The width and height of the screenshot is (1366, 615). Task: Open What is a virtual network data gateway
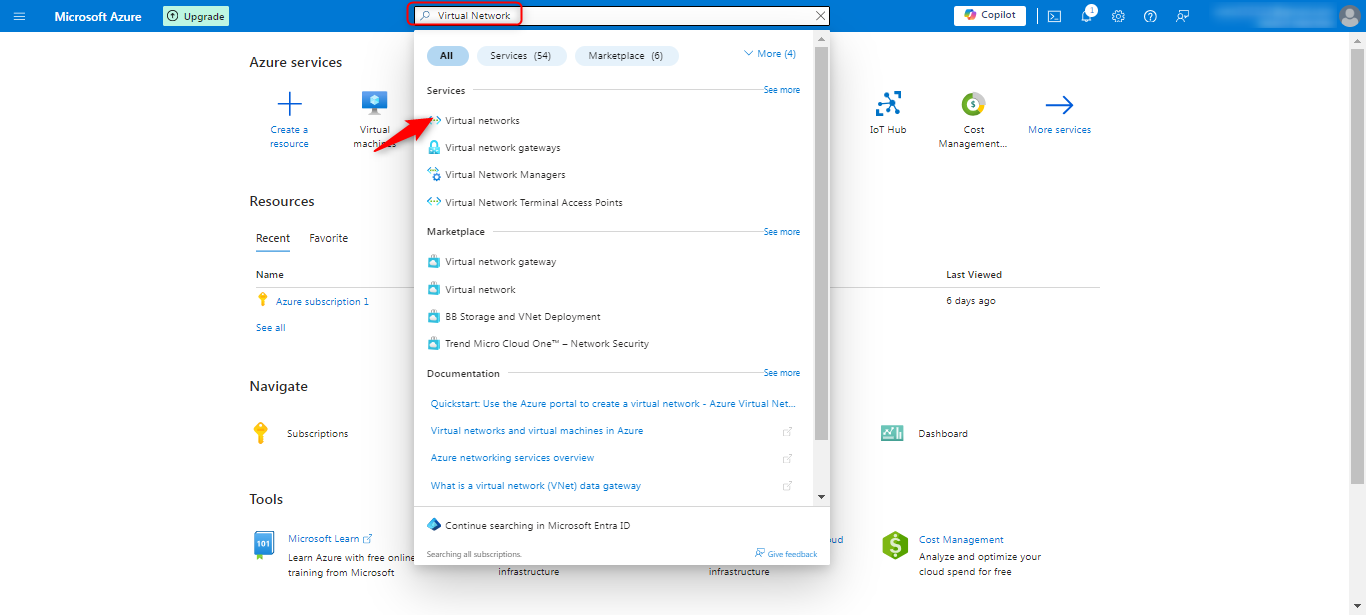(536, 486)
